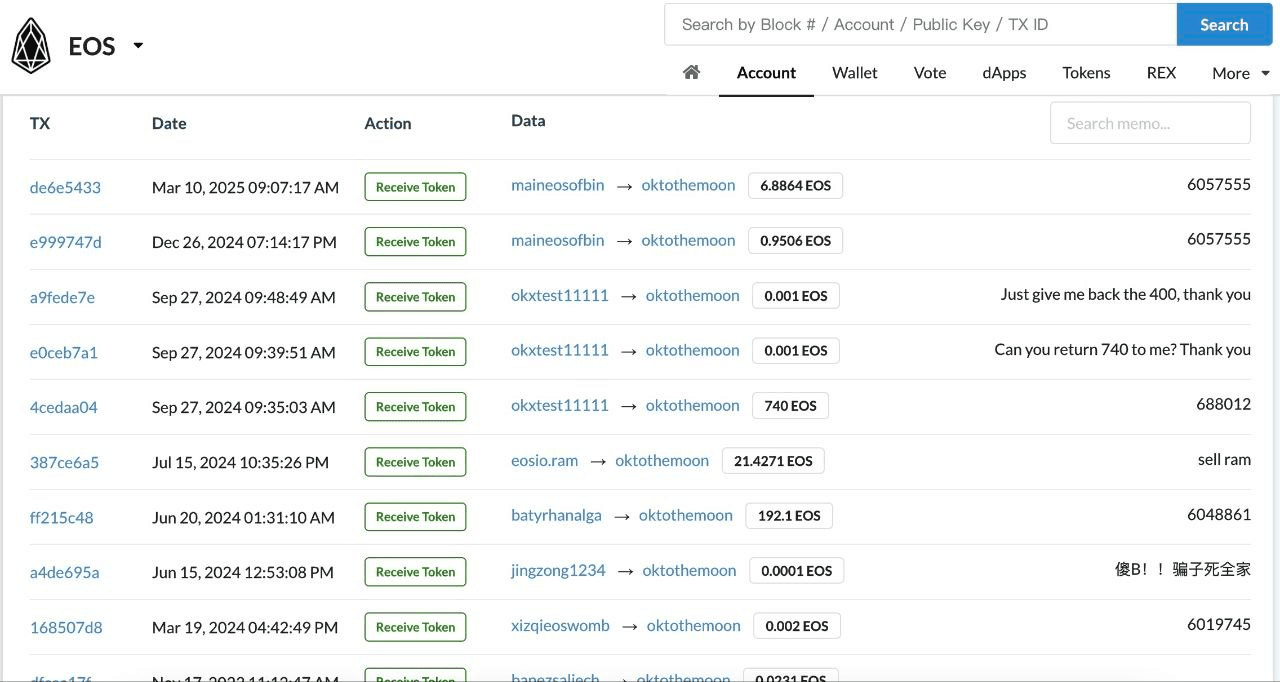
Task: Click the blue Search button
Action: pos(1224,25)
